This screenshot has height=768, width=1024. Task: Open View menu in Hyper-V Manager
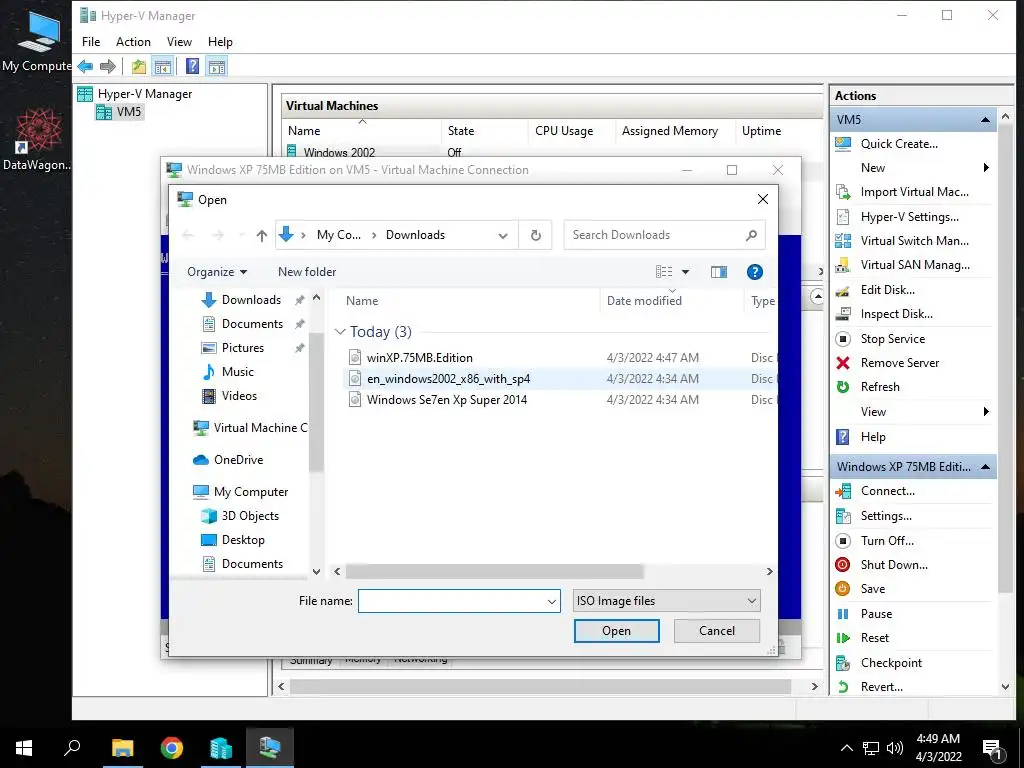[179, 42]
